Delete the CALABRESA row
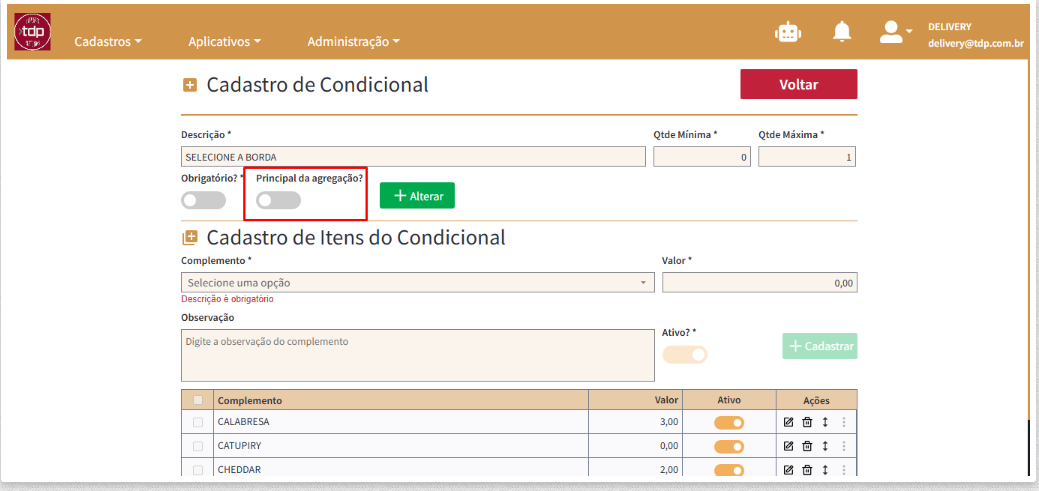The width and height of the screenshot is (1039, 491). click(807, 422)
